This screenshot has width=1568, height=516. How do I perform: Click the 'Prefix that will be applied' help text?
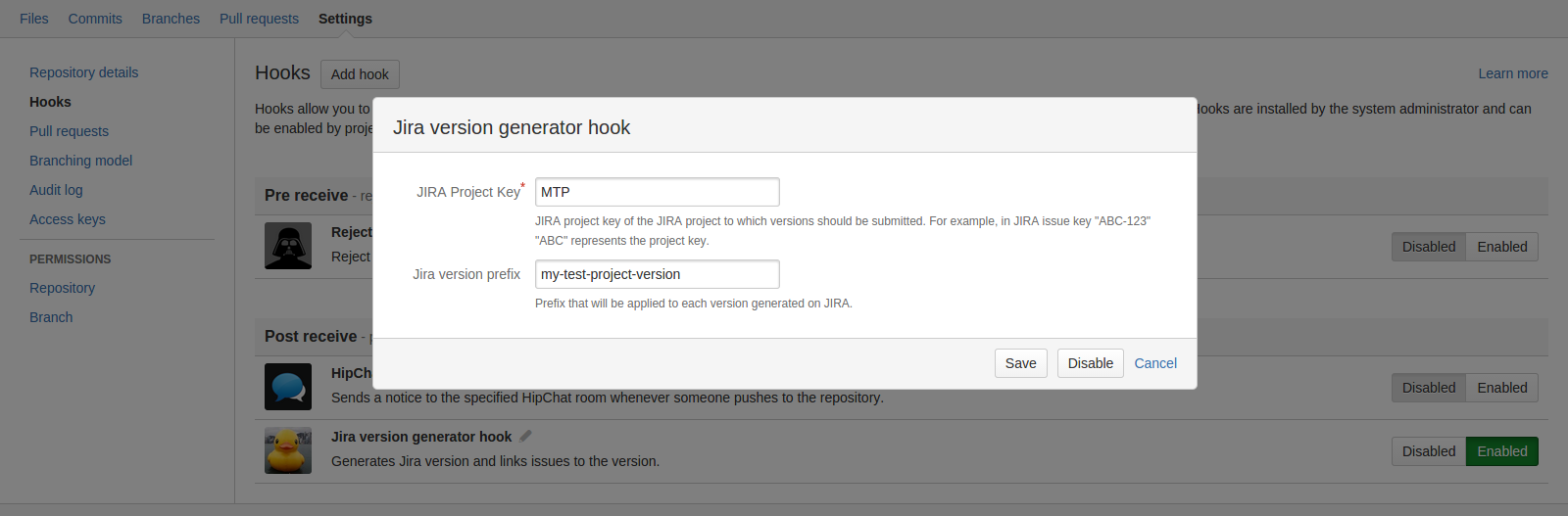pyautogui.click(x=694, y=304)
